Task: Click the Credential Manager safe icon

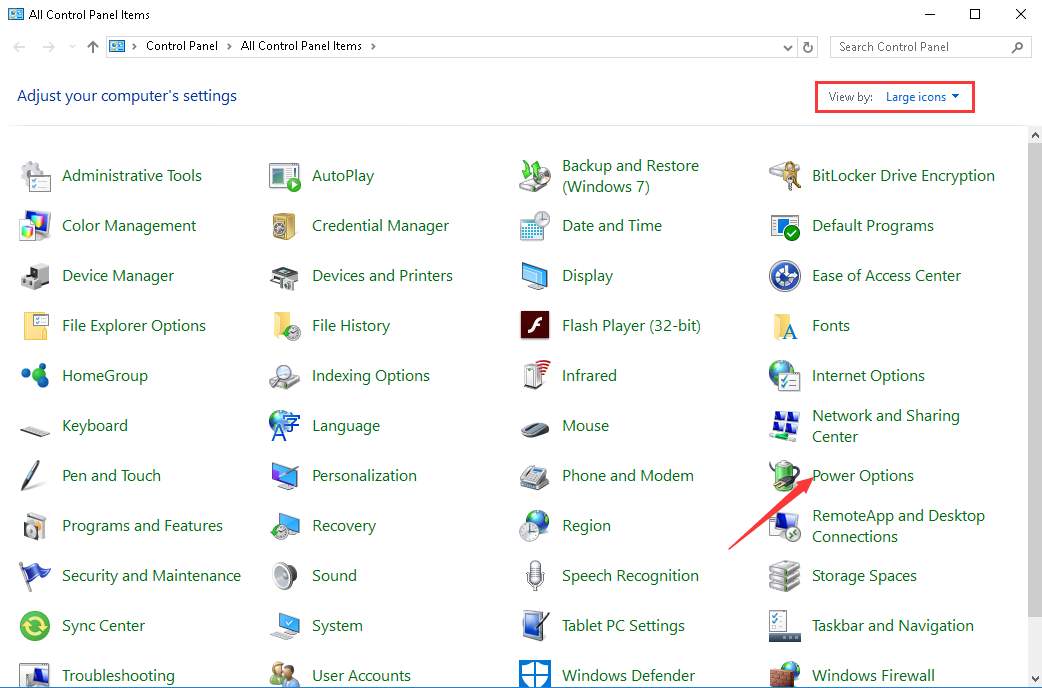Action: click(285, 226)
